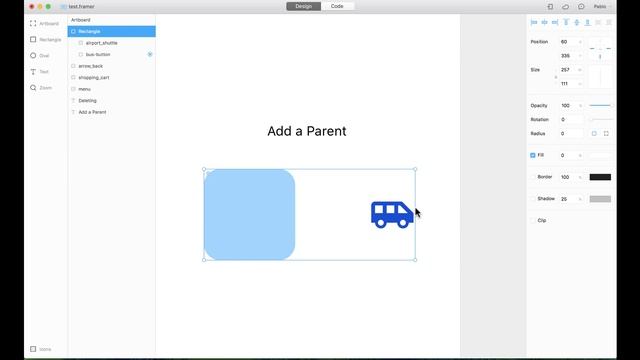Adjust the Opacity slider
640x360 pixels.
coord(600,106)
